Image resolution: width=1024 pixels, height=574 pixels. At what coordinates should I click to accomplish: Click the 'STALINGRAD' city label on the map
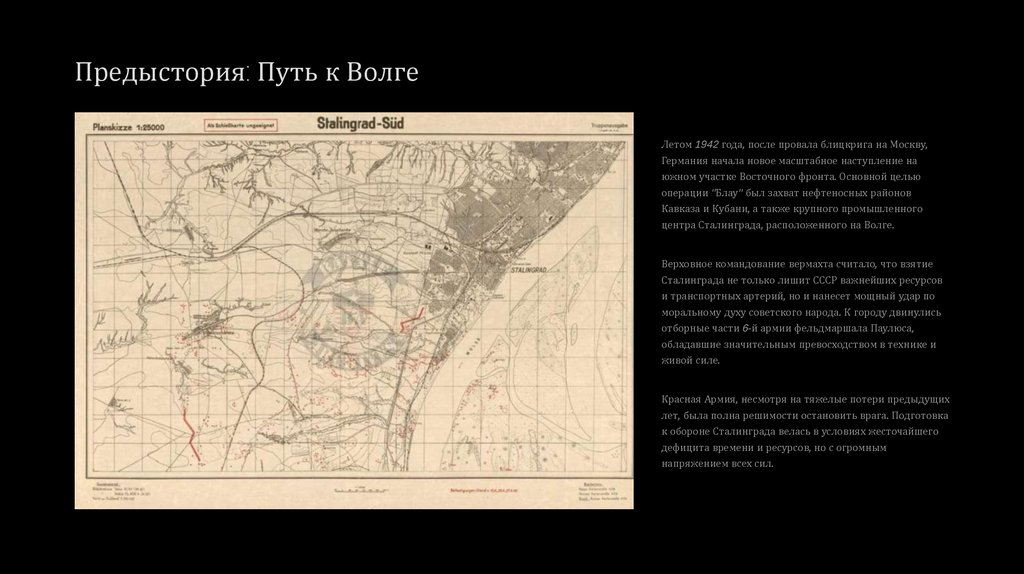[x=528, y=269]
